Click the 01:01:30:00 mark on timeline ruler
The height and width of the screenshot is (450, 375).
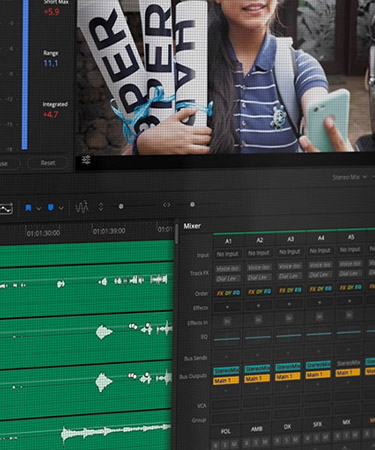click(43, 233)
